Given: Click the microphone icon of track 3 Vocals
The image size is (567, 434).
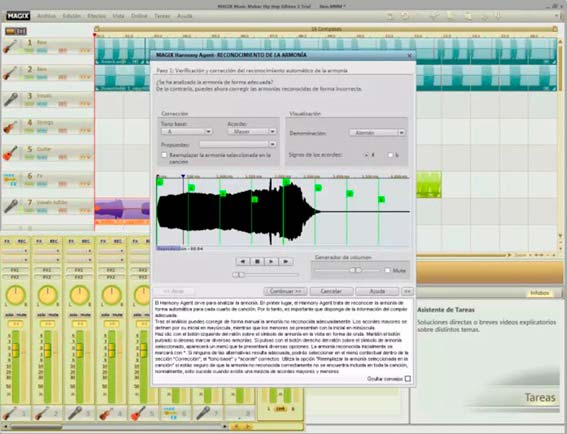Looking at the screenshot, I should (x=11, y=99).
